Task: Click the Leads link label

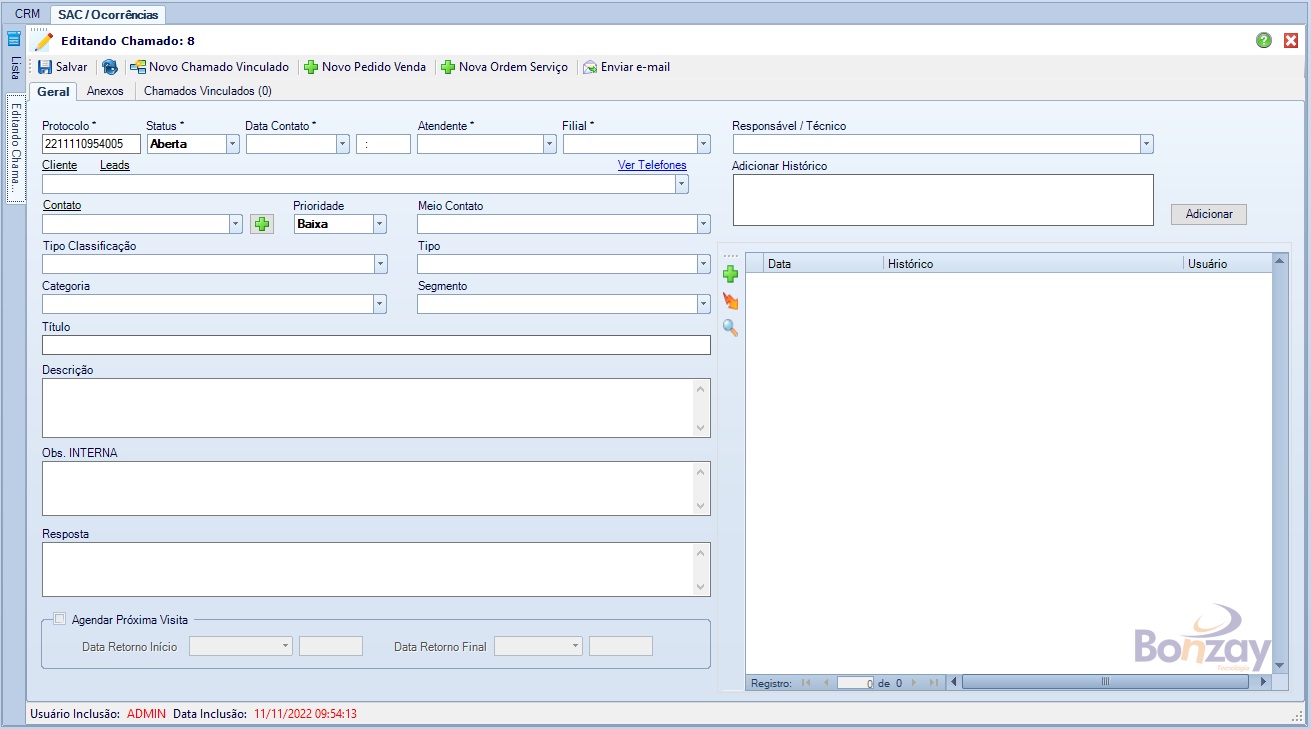Action: coord(115,165)
